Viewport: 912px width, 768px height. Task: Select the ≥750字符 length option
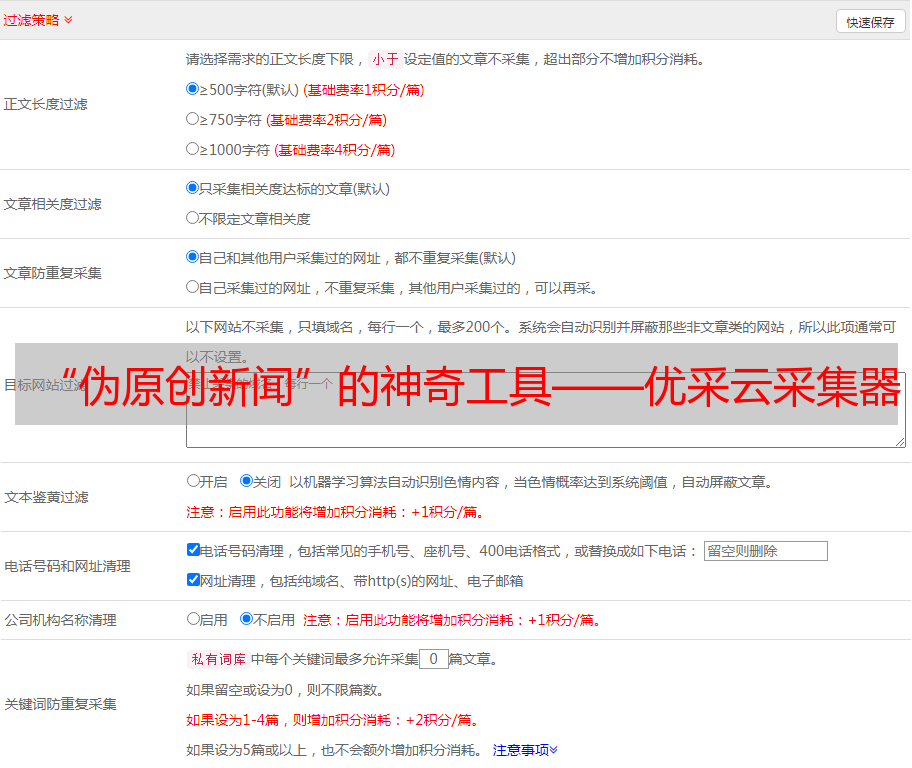[192, 119]
